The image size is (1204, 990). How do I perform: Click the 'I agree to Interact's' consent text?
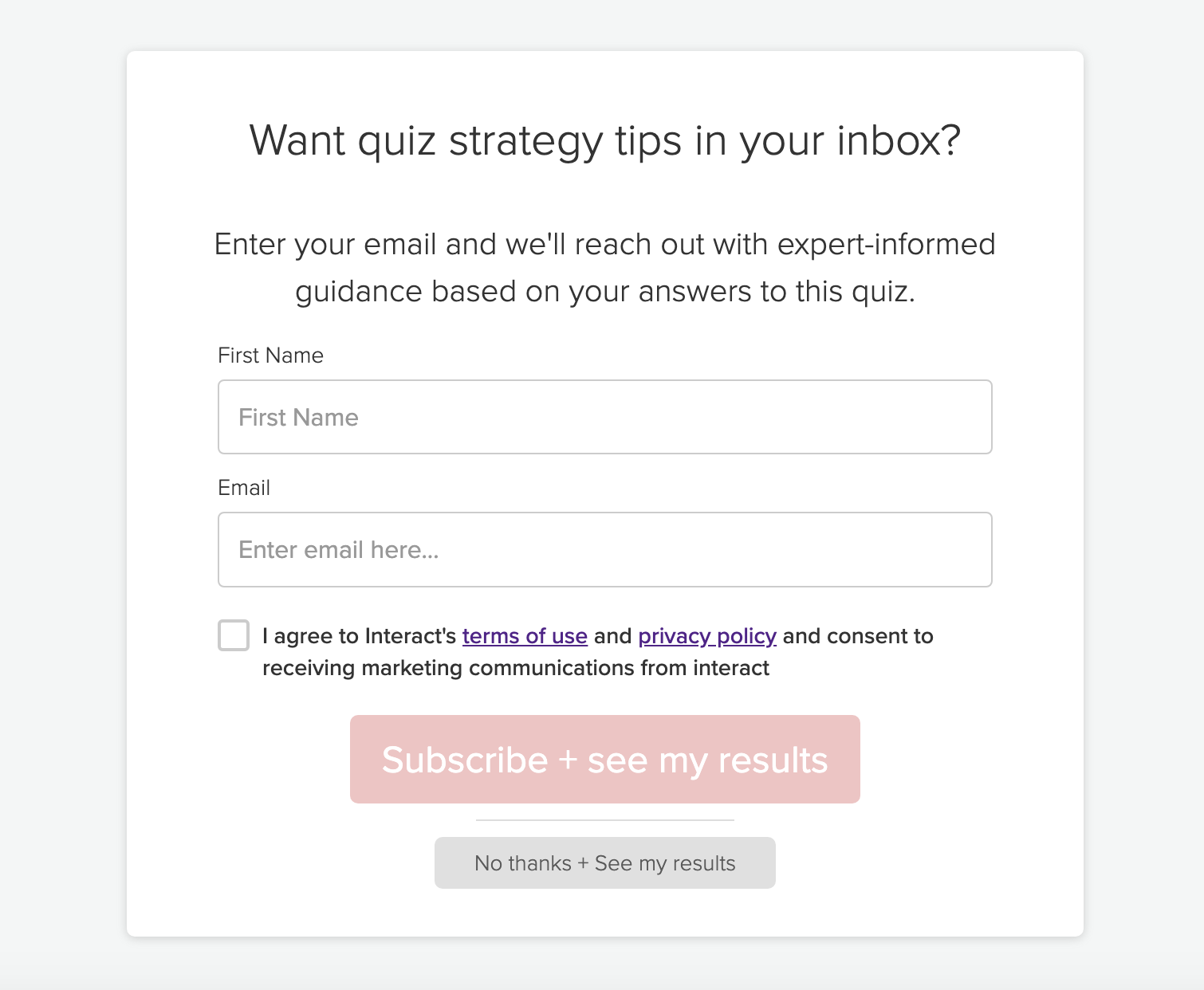pos(359,636)
